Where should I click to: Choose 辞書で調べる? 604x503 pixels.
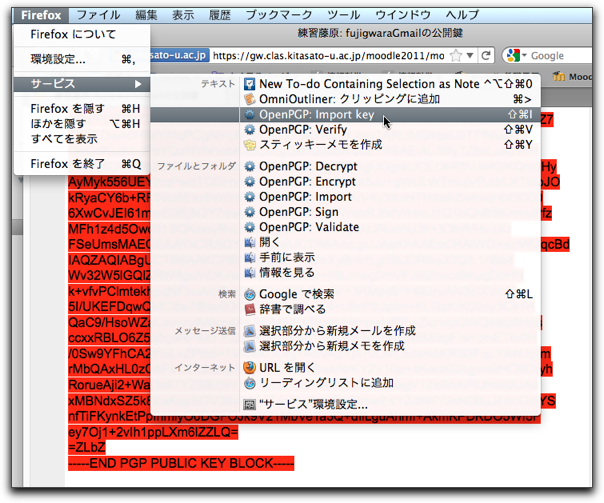[x=390, y=309]
